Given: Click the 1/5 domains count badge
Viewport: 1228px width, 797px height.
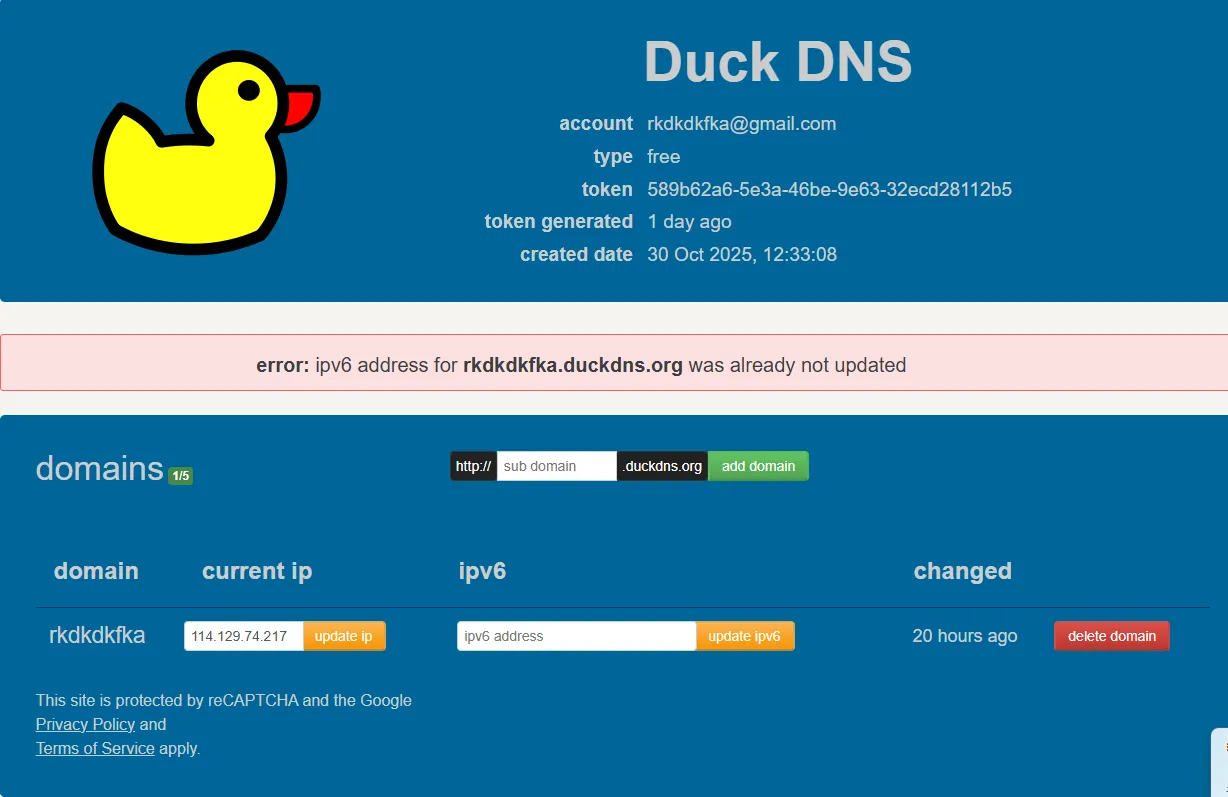Looking at the screenshot, I should pyautogui.click(x=180, y=476).
